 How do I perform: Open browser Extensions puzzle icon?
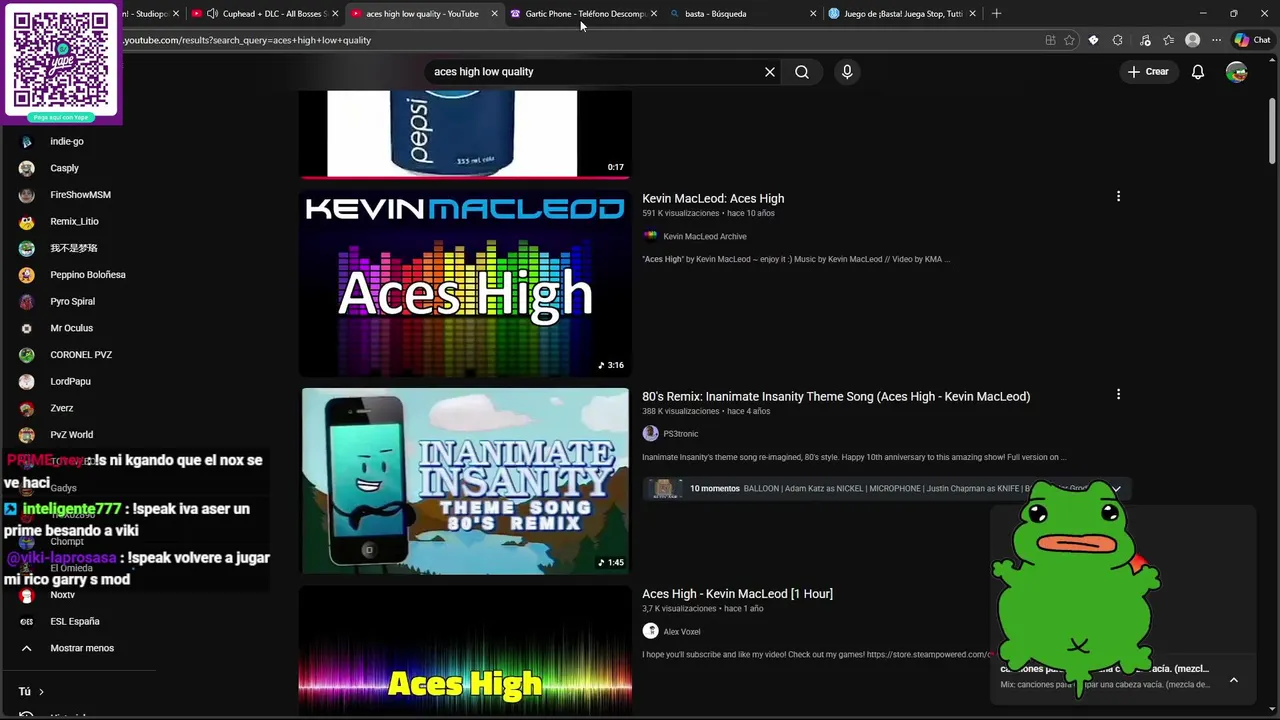click(1118, 40)
